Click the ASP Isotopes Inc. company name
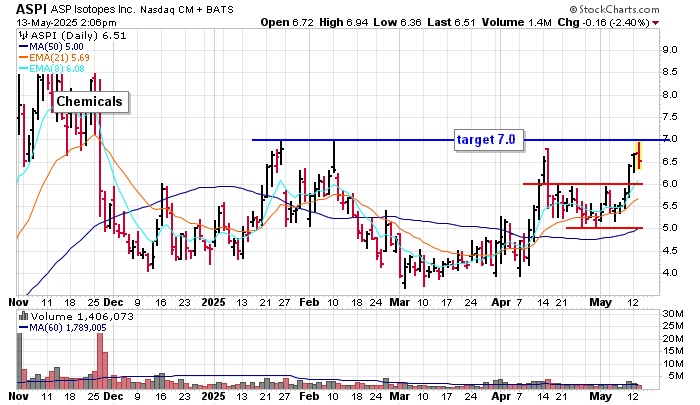The width and height of the screenshot is (700, 405). [93, 9]
